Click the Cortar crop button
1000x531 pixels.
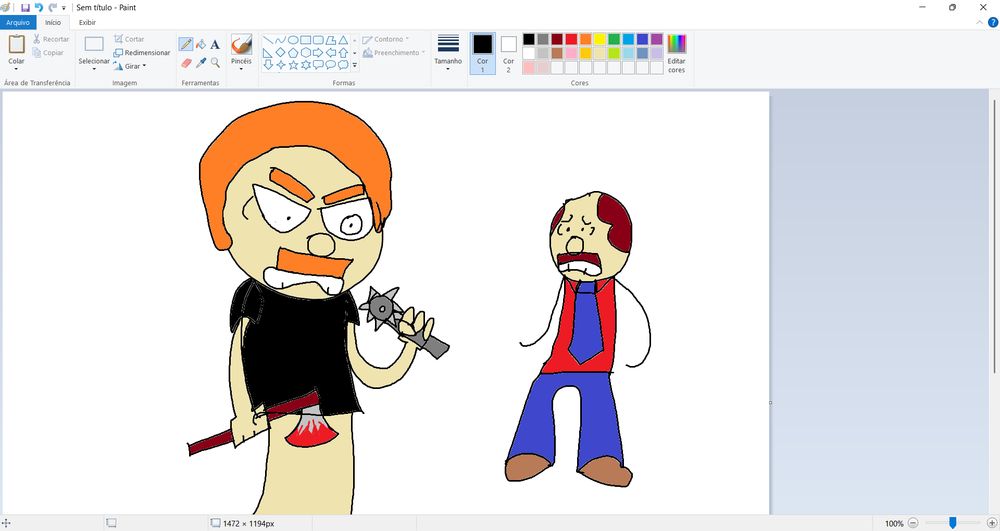pos(129,40)
